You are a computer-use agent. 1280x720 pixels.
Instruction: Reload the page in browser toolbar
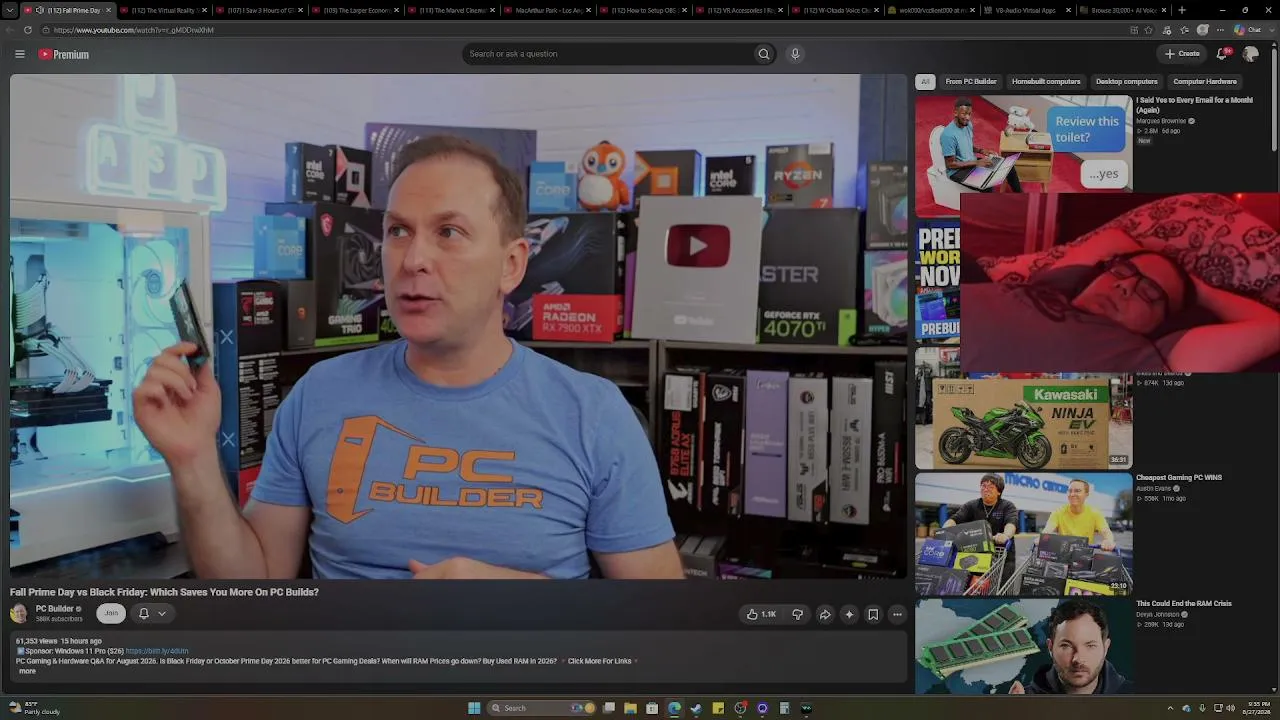[27, 30]
